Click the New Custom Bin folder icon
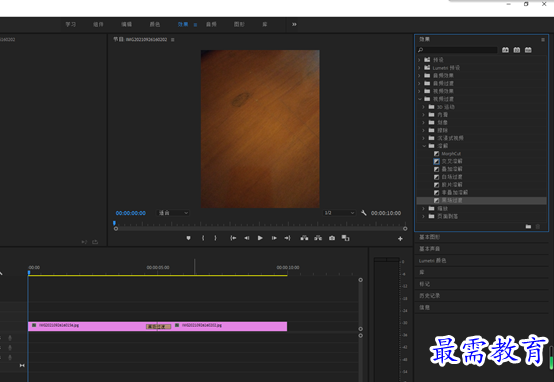 coord(528,227)
